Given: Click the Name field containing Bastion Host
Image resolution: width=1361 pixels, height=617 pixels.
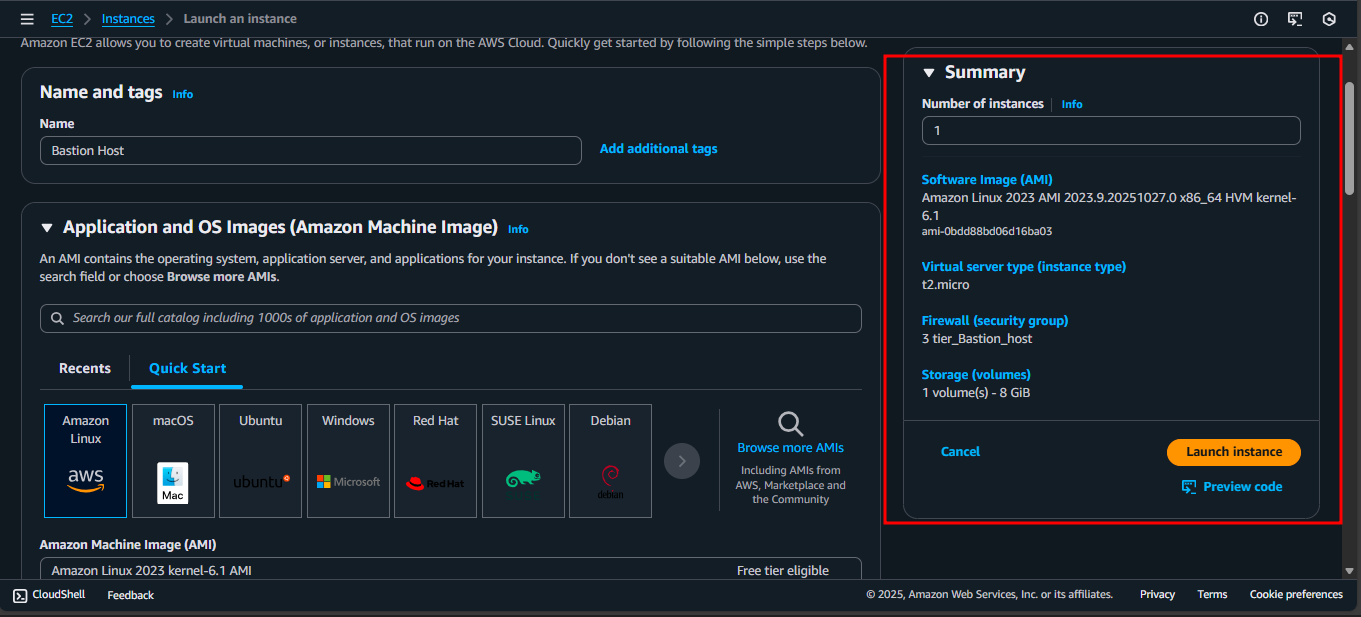Looking at the screenshot, I should (x=311, y=150).
